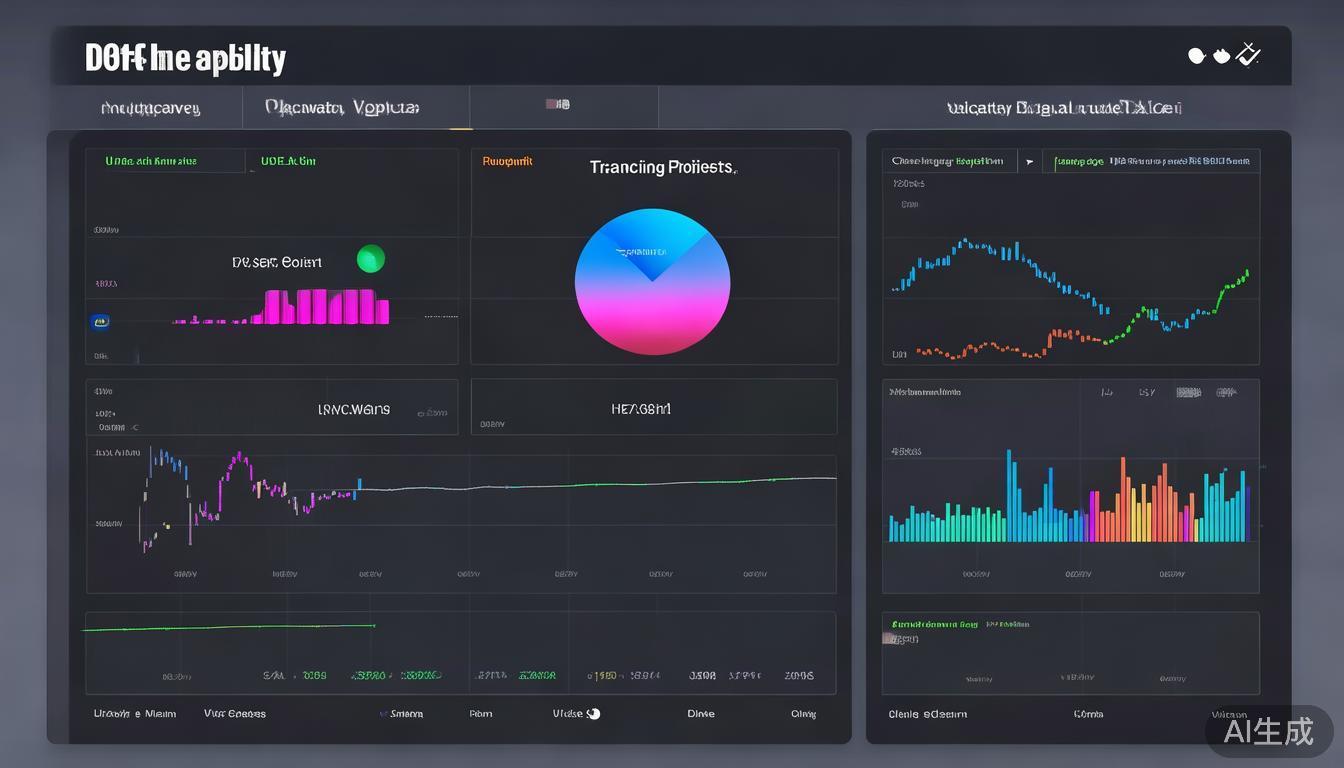Select the first tab in the header bar
This screenshot has height=768, width=1344.
150,108
